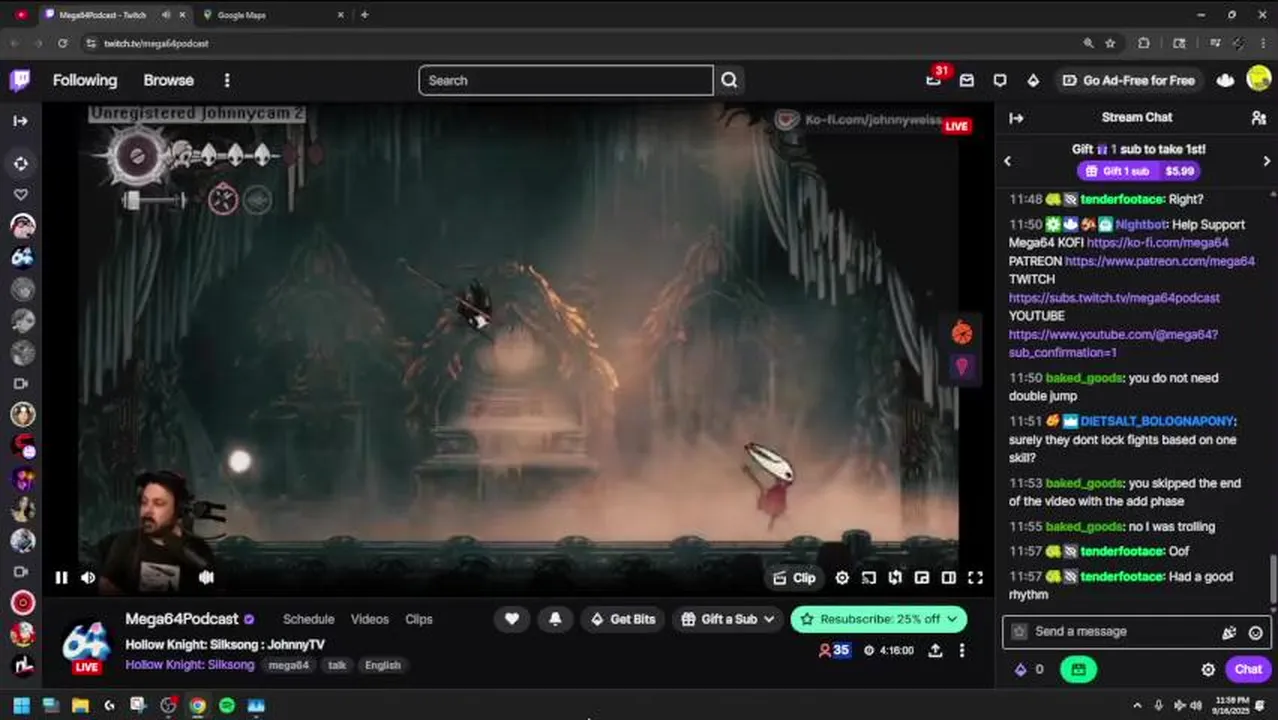The image size is (1278, 720).
Task: Open the inbox envelope icon
Action: pyautogui.click(x=967, y=80)
